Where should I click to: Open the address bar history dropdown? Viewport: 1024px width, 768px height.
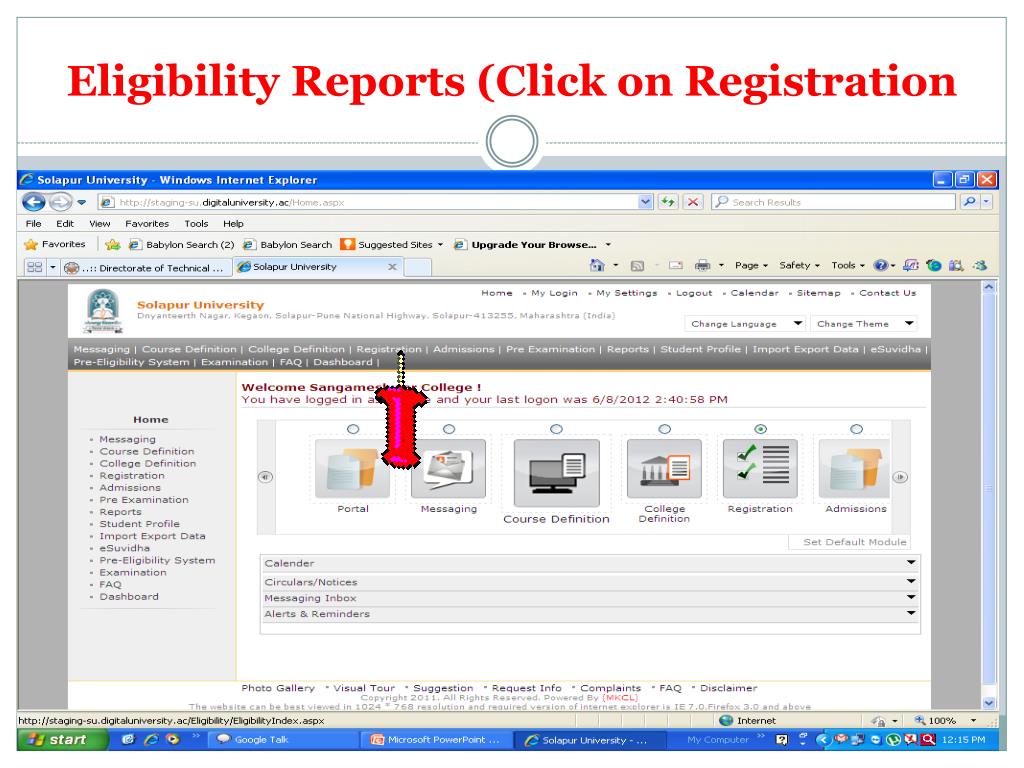pyautogui.click(x=645, y=202)
